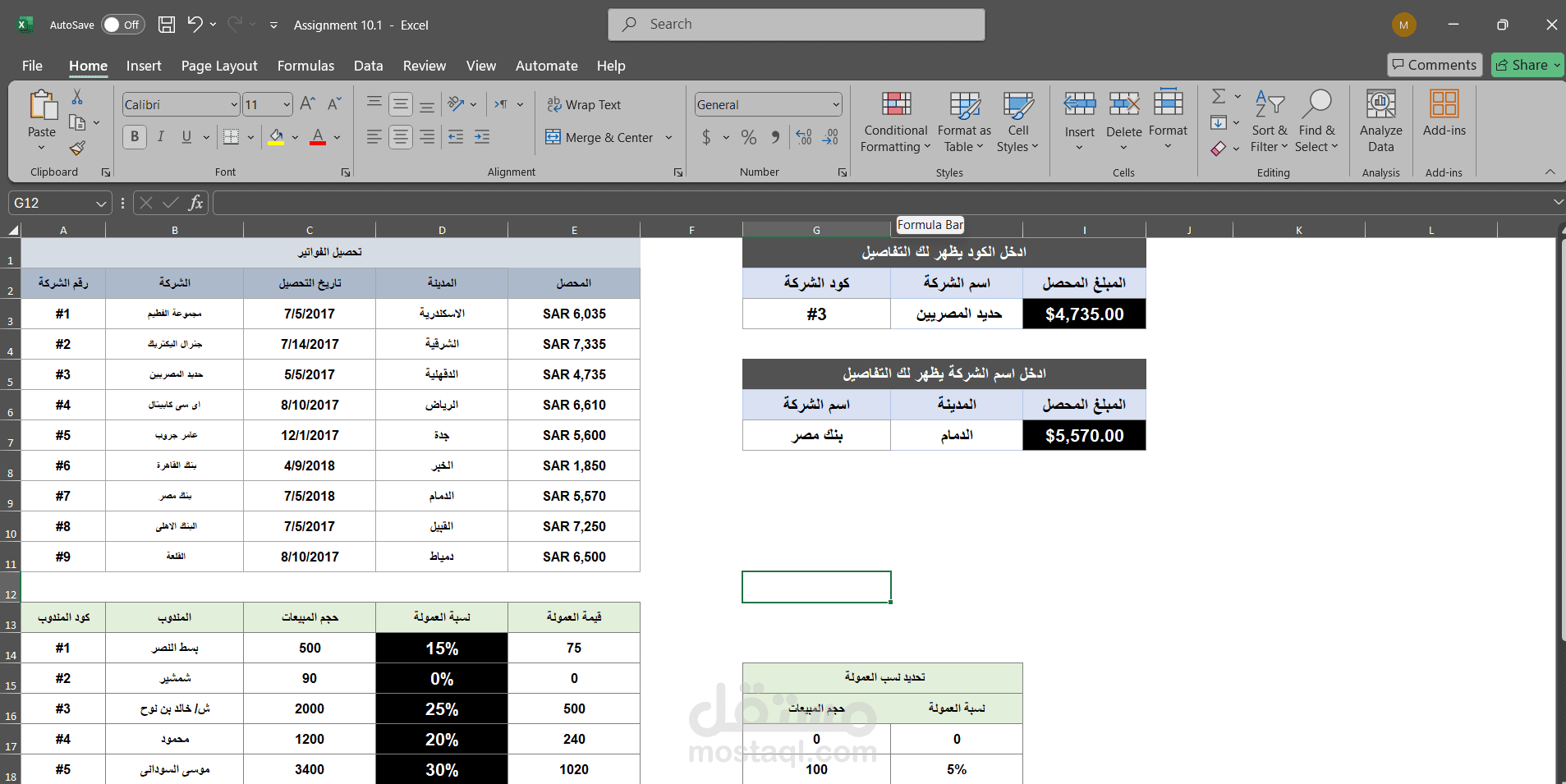Viewport: 1566px width, 784px height.
Task: Toggle Italic formatting
Action: (x=161, y=137)
